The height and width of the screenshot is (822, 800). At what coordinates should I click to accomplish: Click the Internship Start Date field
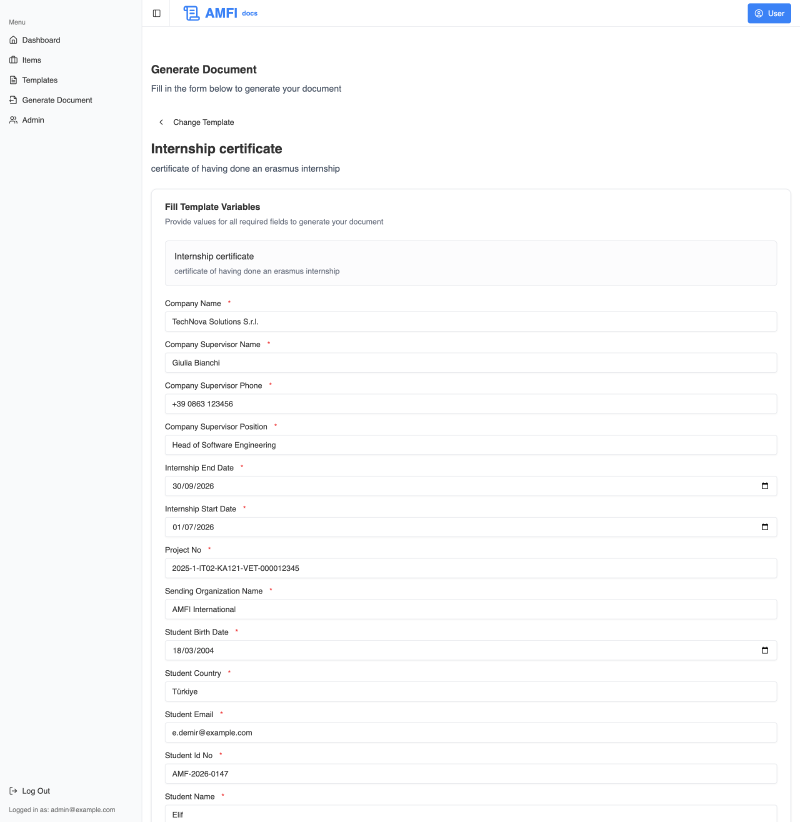(470, 527)
